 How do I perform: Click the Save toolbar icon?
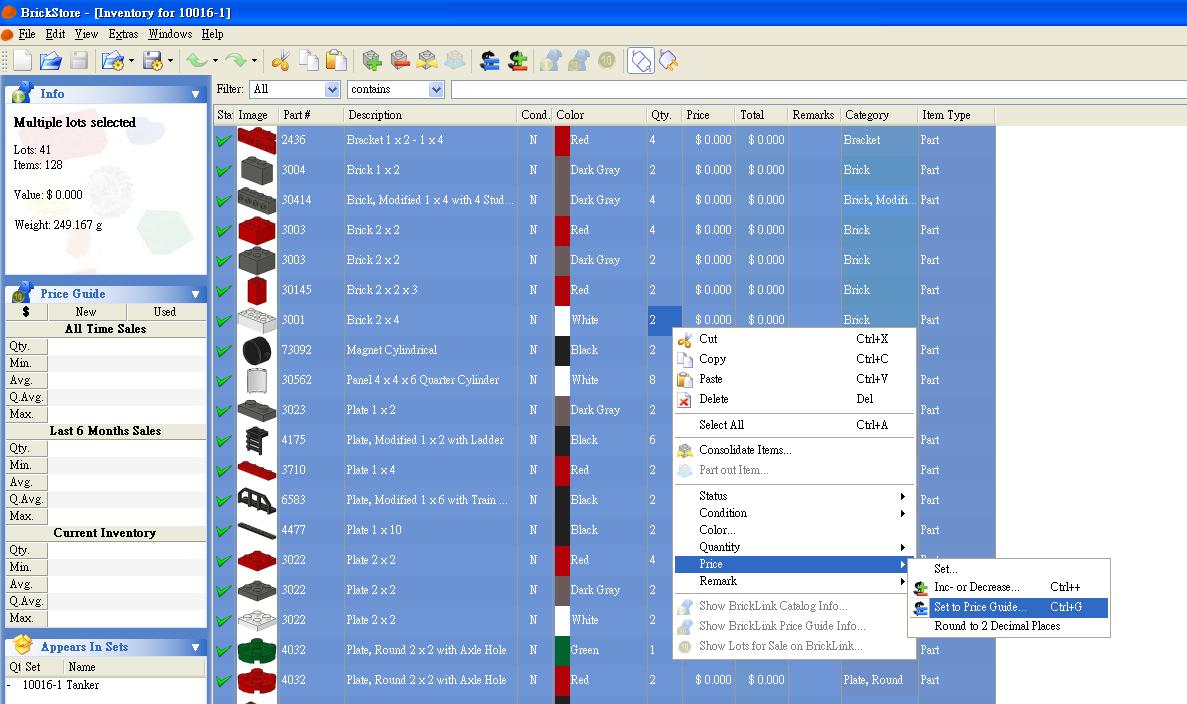[79, 61]
